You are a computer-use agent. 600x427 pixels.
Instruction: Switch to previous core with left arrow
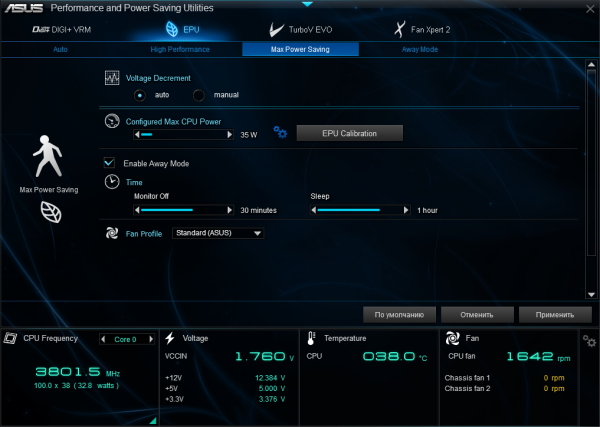pos(103,339)
